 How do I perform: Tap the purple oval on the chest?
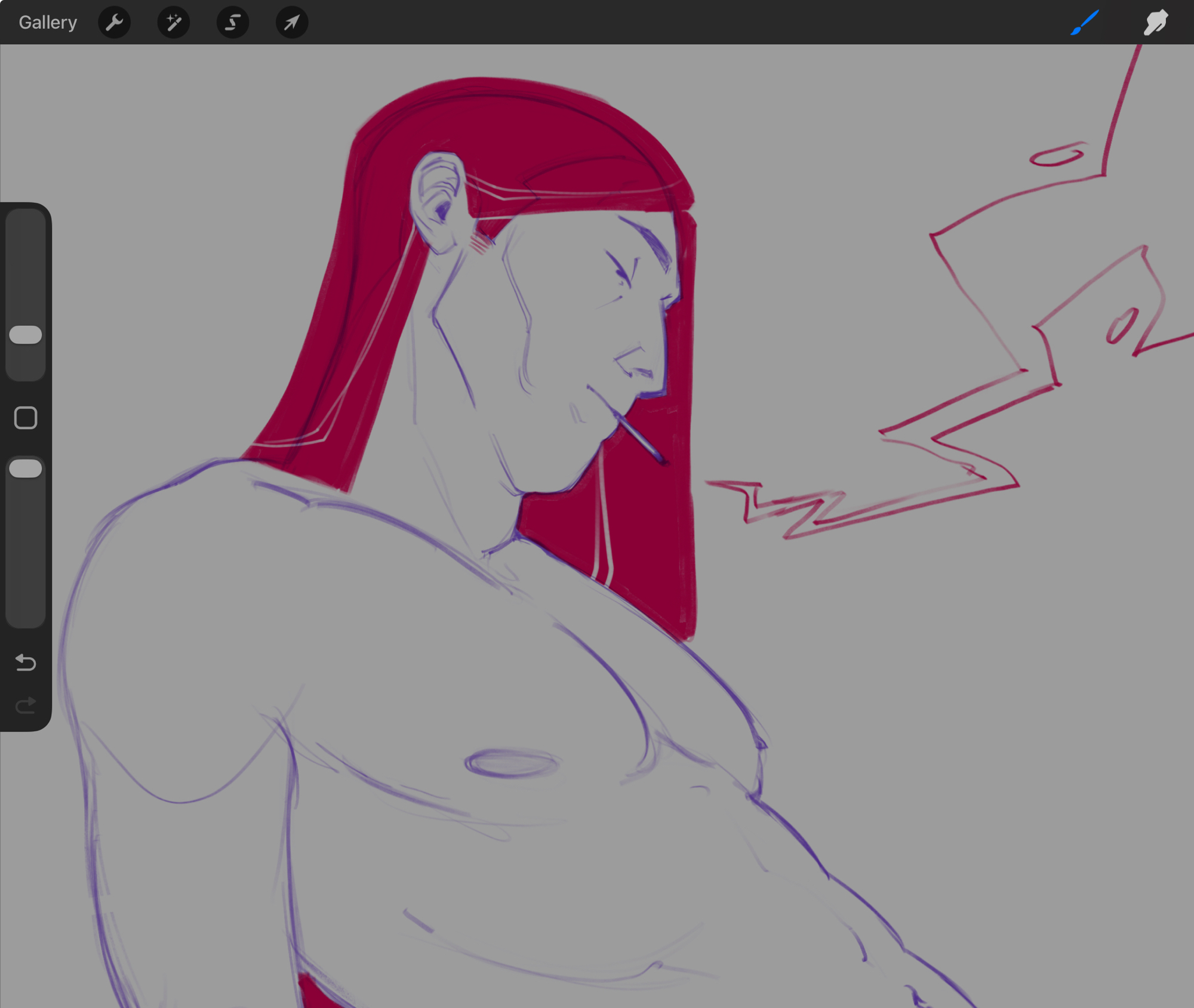[512, 764]
